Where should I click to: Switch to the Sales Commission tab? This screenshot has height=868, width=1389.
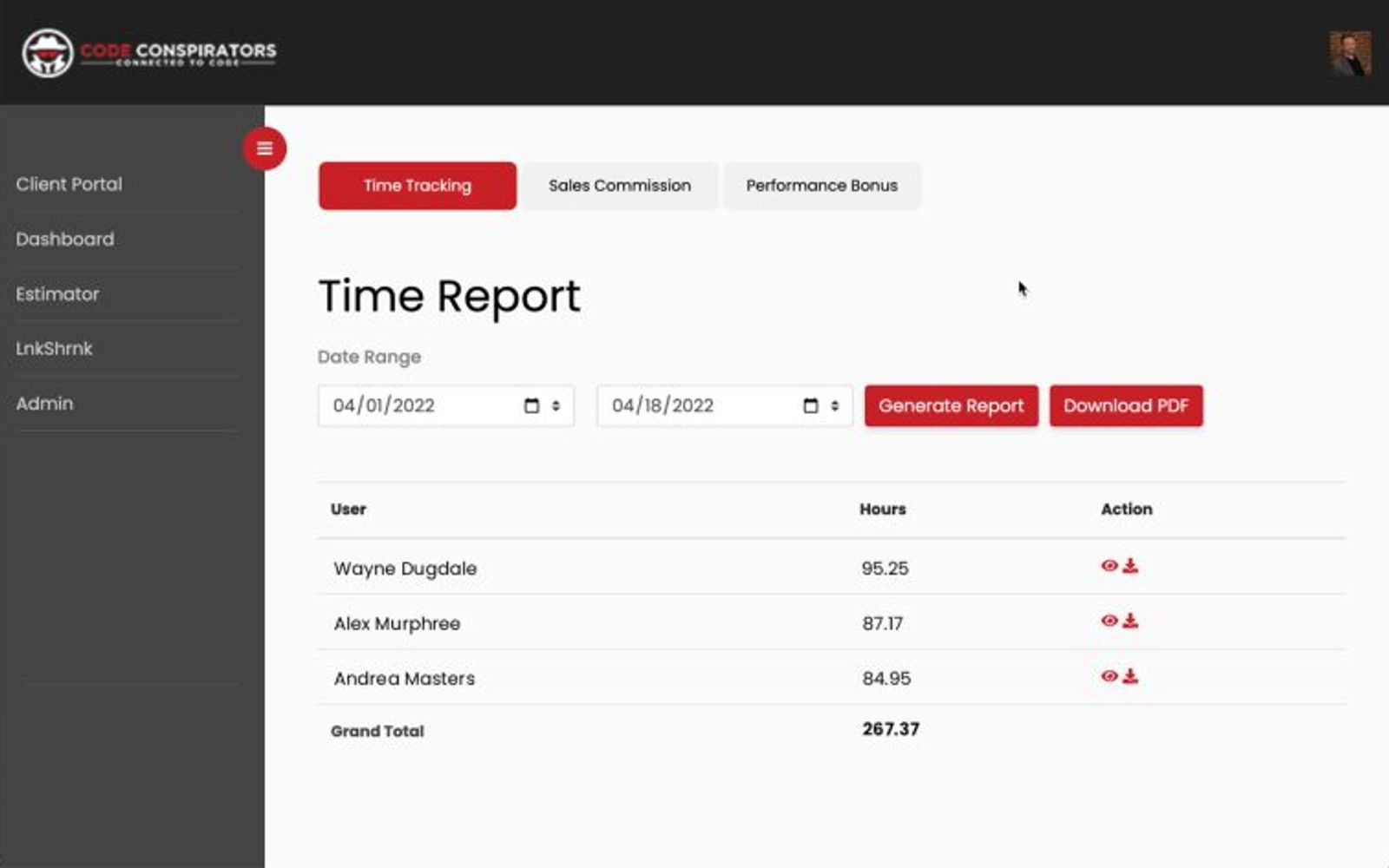620,186
